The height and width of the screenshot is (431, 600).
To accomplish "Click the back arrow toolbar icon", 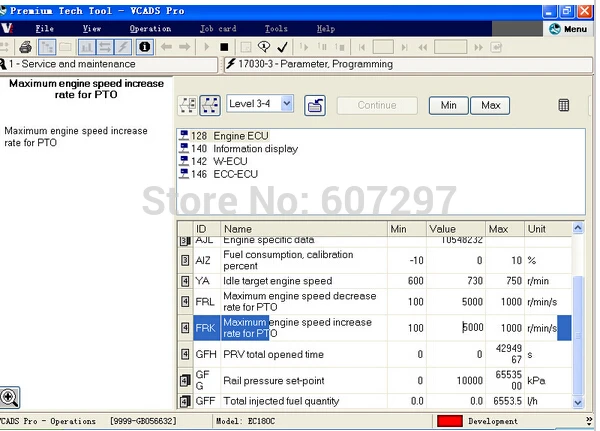I will (166, 47).
